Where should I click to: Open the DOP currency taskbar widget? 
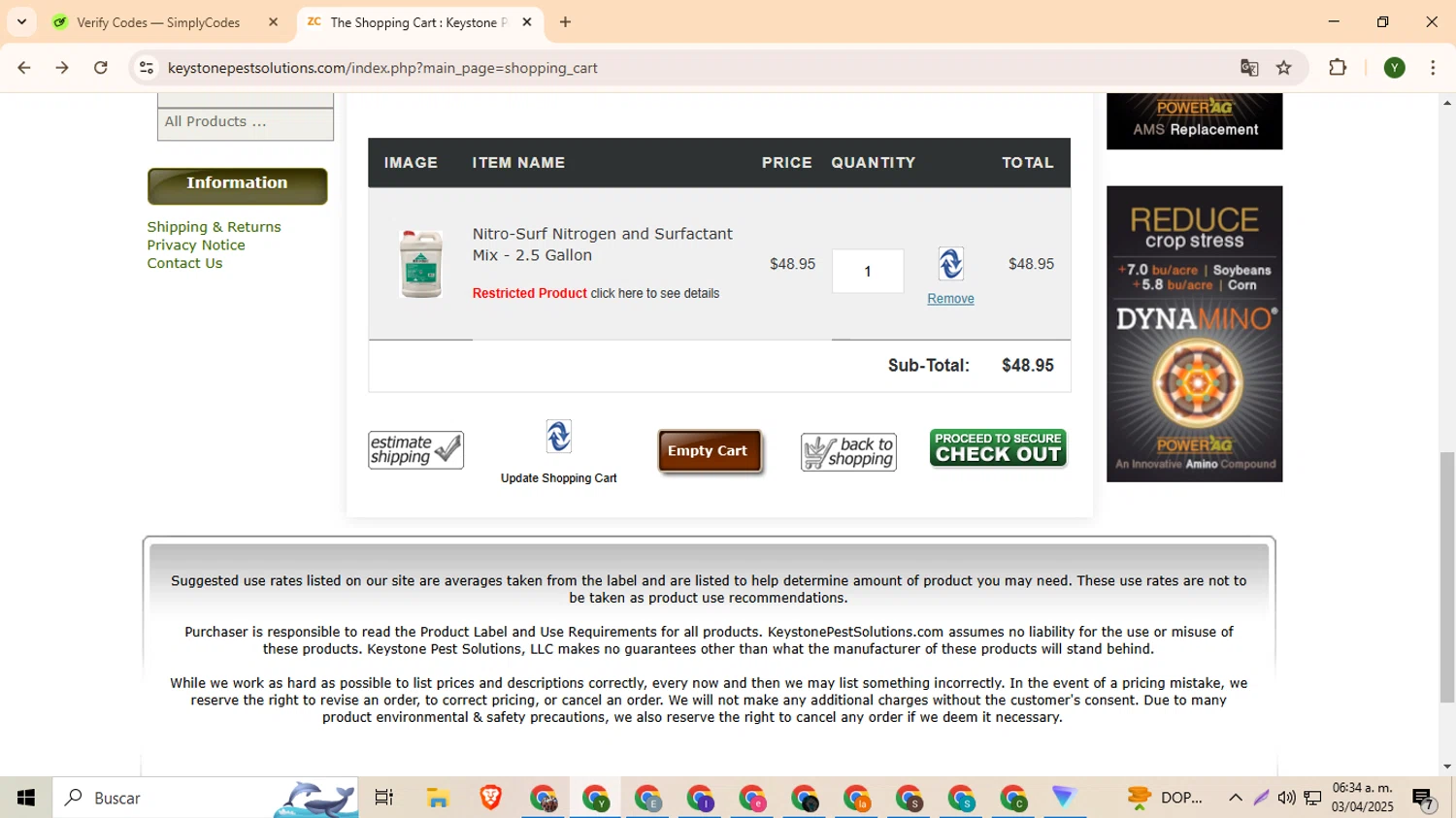[x=1165, y=798]
